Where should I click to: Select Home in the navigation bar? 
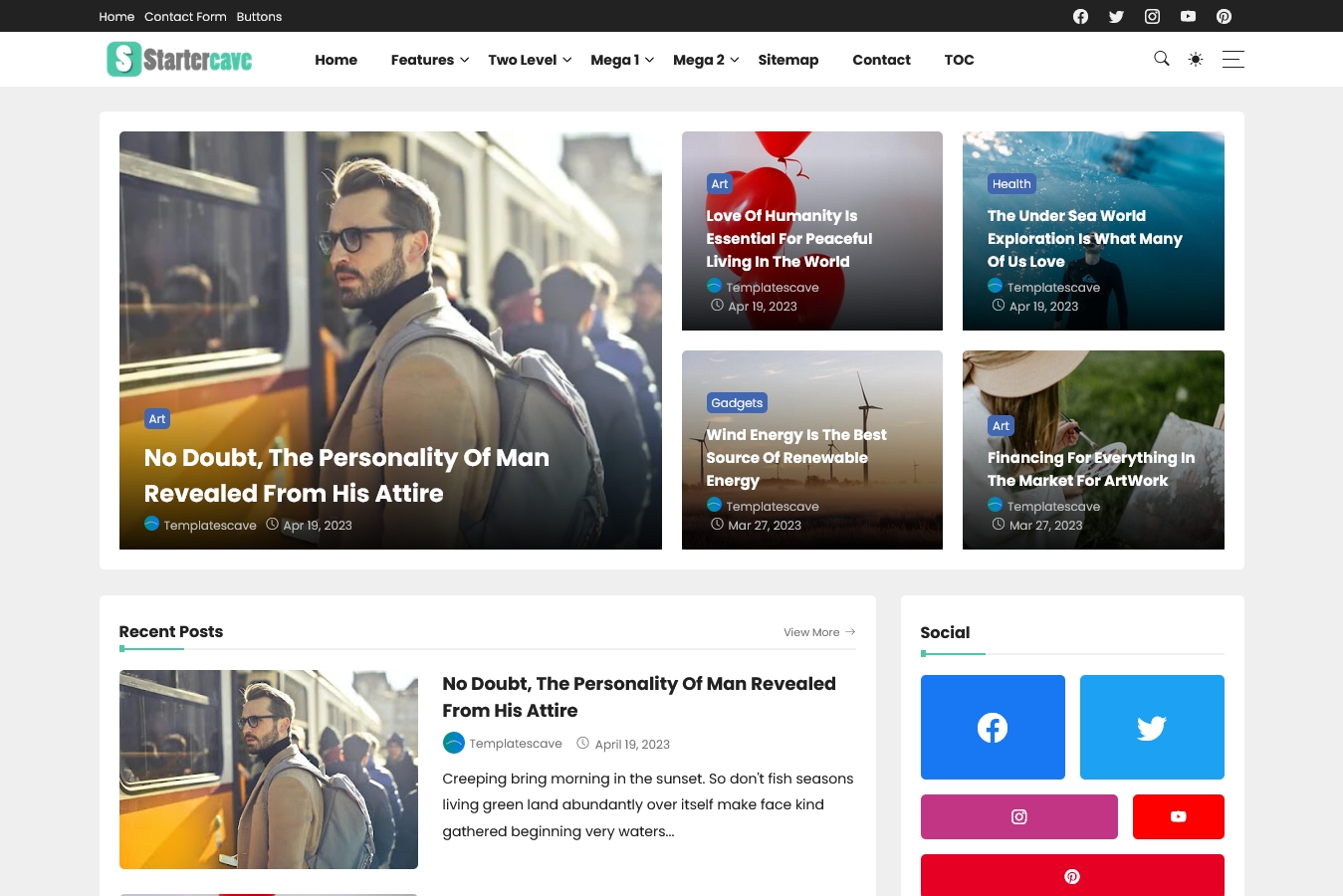tap(336, 60)
